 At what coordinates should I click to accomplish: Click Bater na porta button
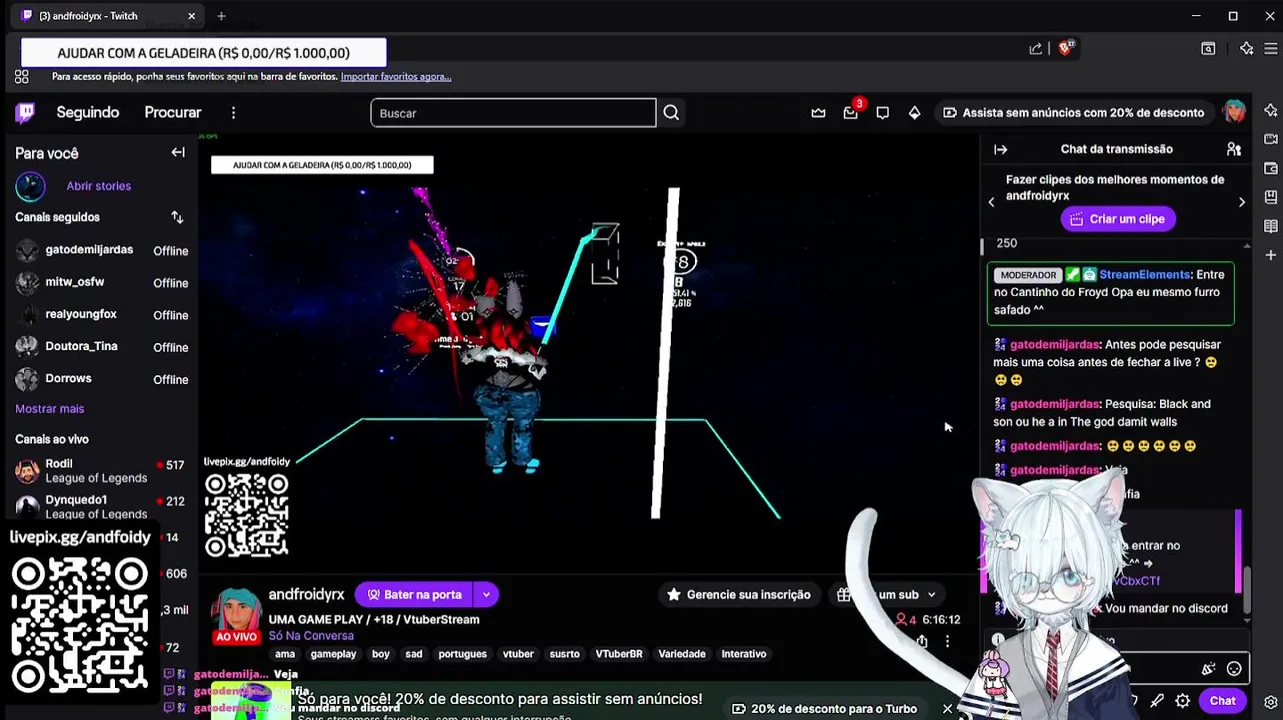pyautogui.click(x=413, y=595)
